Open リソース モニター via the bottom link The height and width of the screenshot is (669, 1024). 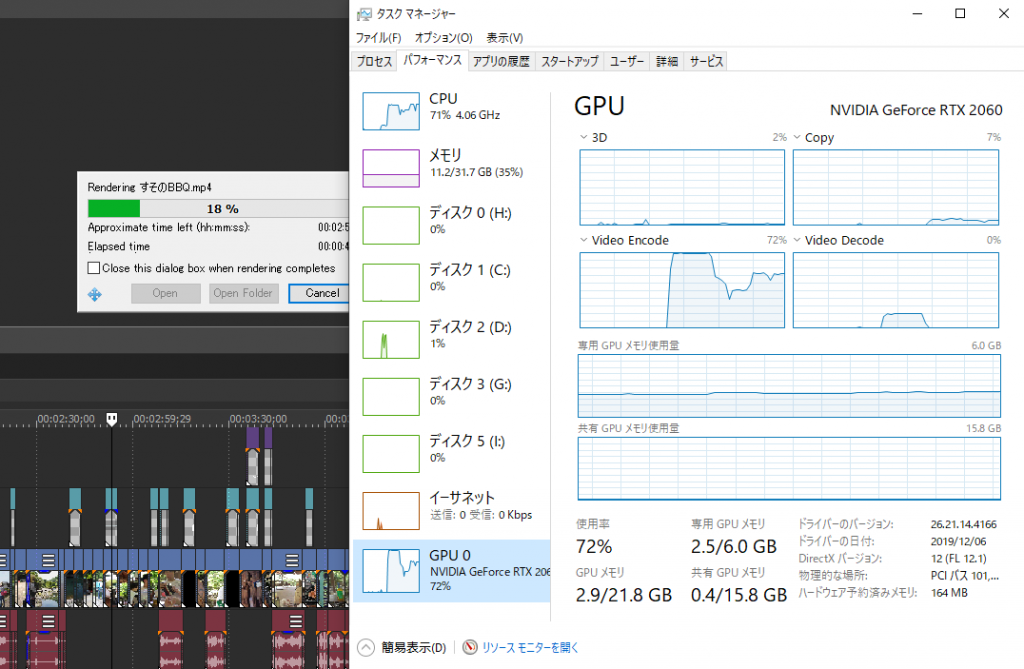point(516,647)
